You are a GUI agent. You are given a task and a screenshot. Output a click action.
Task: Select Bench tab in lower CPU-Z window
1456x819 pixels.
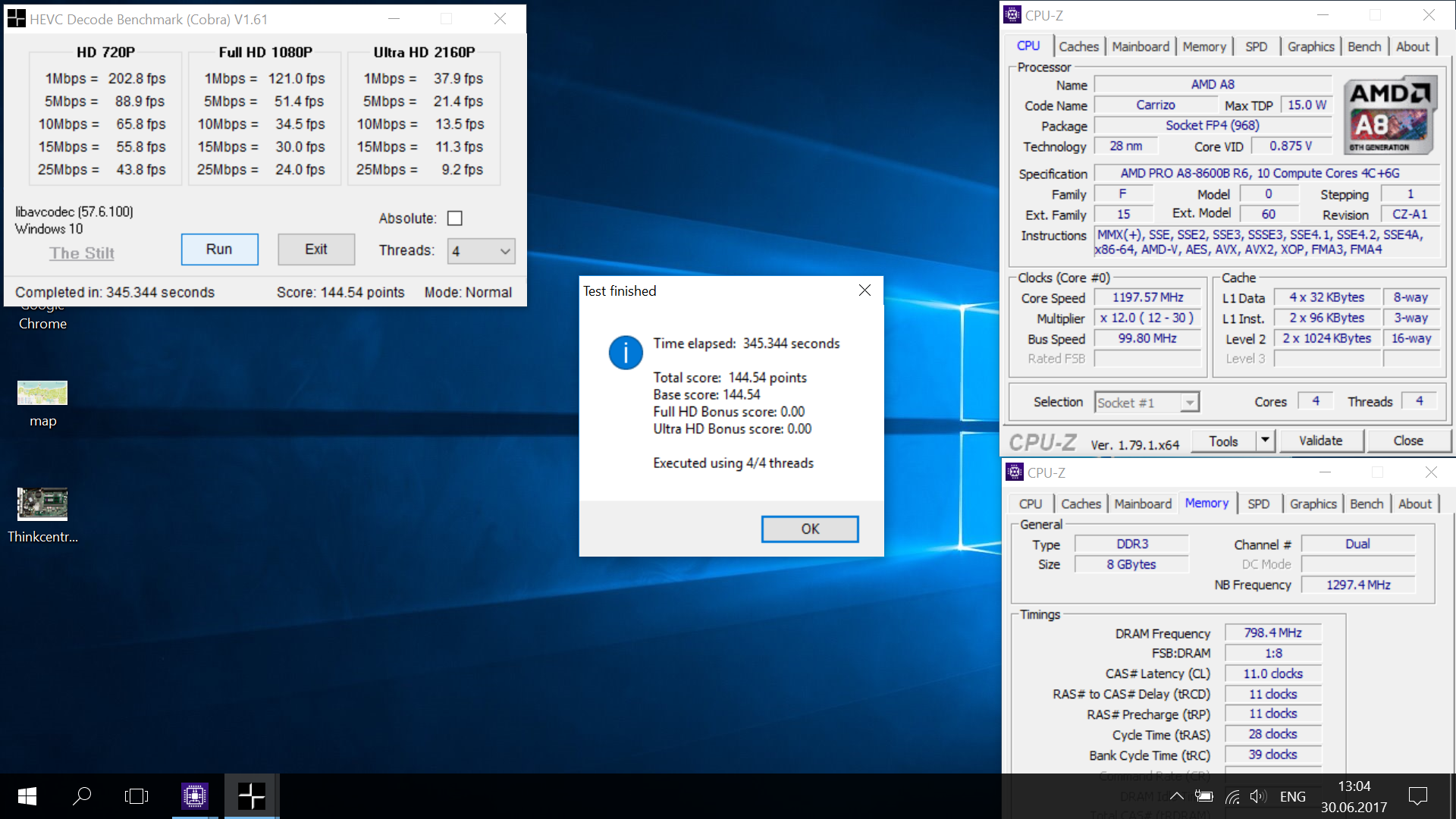click(x=1367, y=504)
